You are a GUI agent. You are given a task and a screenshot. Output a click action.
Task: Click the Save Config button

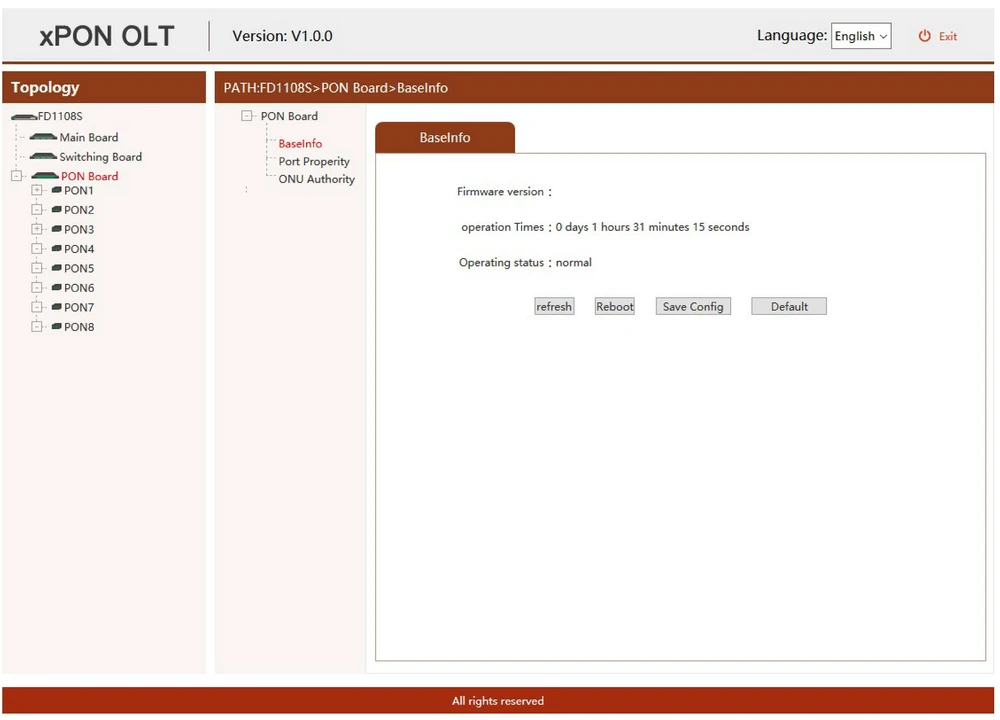click(693, 307)
